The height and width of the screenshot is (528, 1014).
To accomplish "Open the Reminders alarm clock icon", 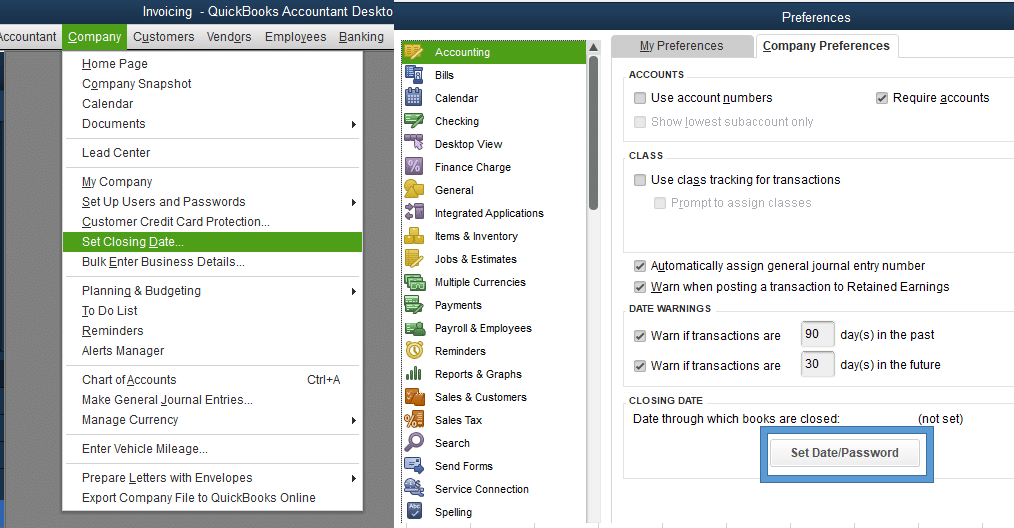I will point(414,351).
